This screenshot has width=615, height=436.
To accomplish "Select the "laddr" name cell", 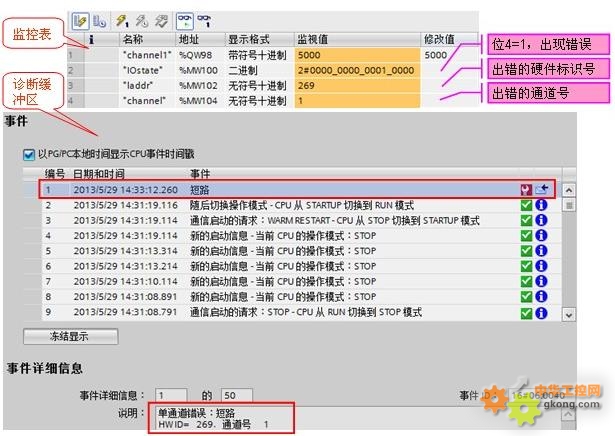I will 147,85.
